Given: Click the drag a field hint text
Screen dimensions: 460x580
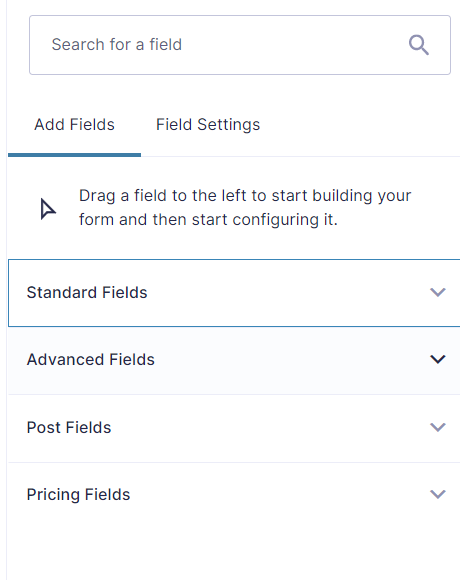Looking at the screenshot, I should [x=245, y=208].
